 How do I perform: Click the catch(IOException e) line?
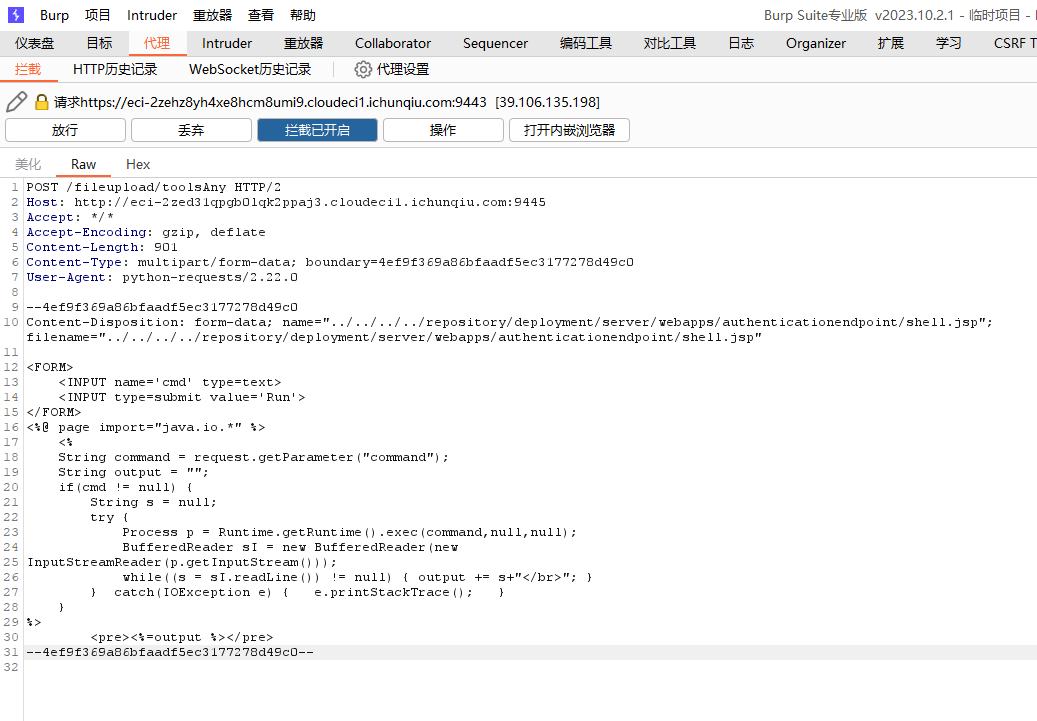(x=297, y=593)
